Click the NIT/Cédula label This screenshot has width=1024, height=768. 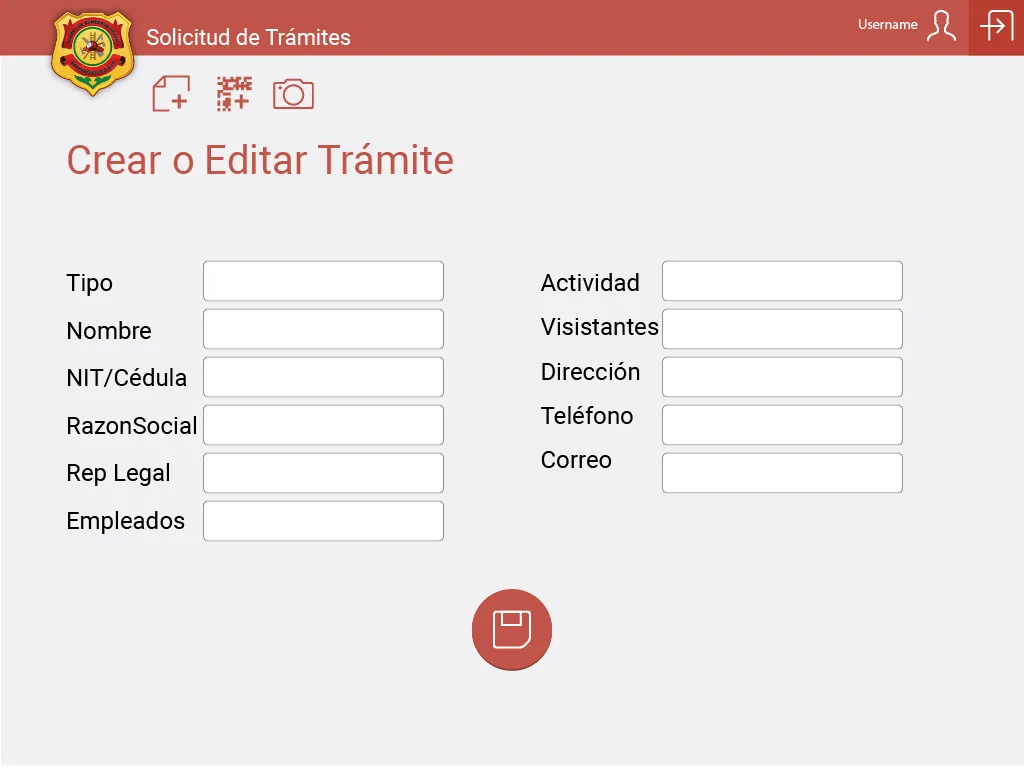pyautogui.click(x=127, y=378)
